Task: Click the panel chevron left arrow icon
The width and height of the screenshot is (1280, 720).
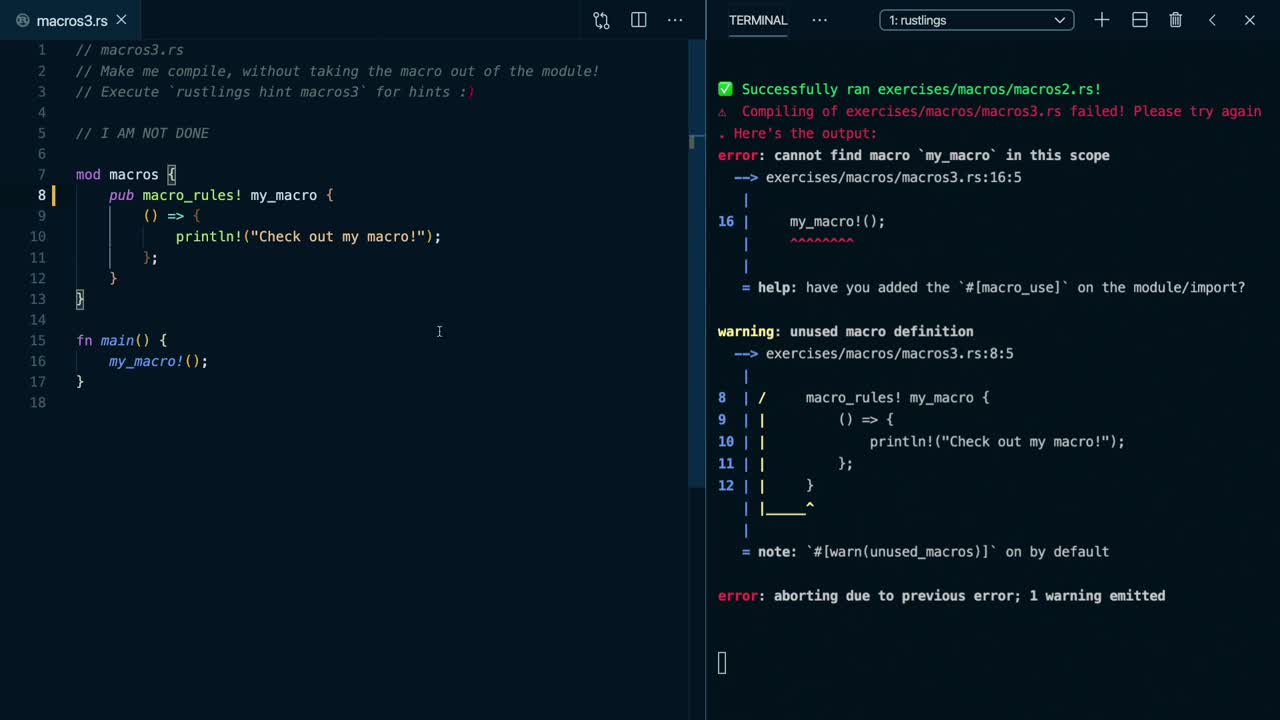Action: click(x=1212, y=20)
